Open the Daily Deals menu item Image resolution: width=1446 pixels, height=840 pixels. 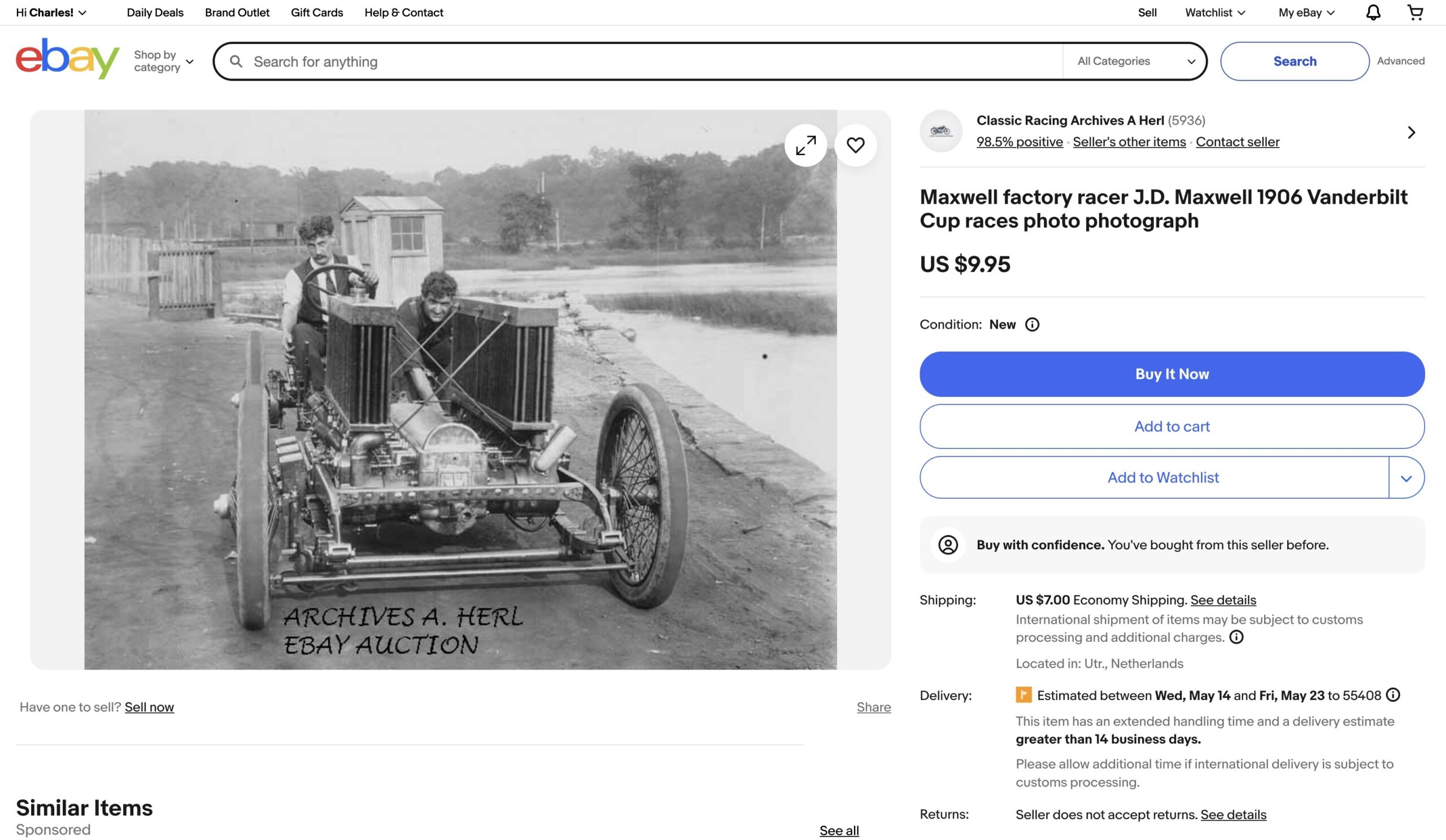click(x=155, y=12)
